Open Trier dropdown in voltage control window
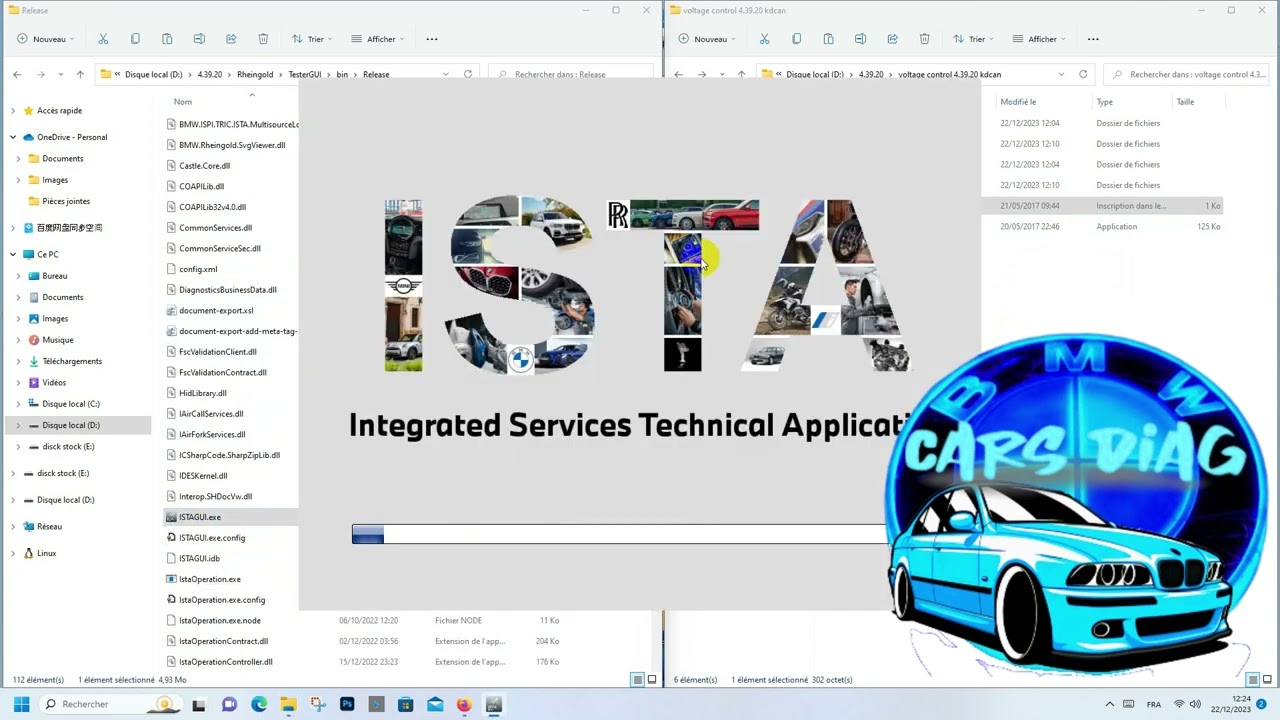Viewport: 1280px width, 720px height. click(973, 39)
